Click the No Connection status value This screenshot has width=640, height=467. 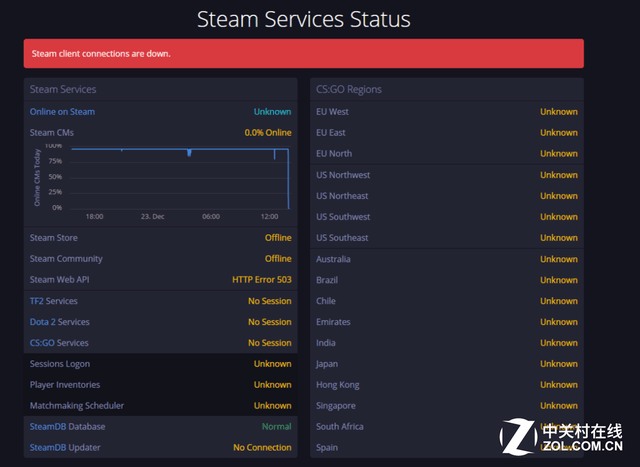[x=262, y=447]
